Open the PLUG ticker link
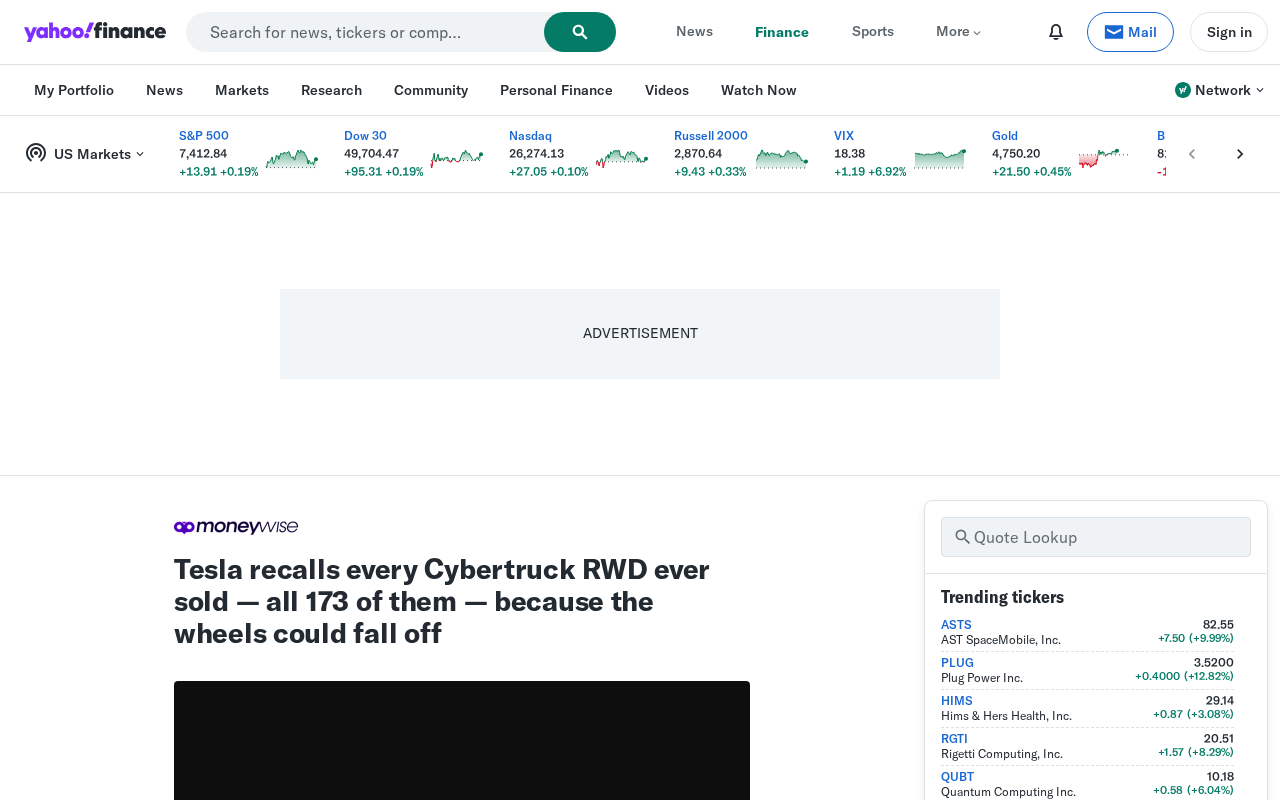This screenshot has height=800, width=1280. point(957,663)
